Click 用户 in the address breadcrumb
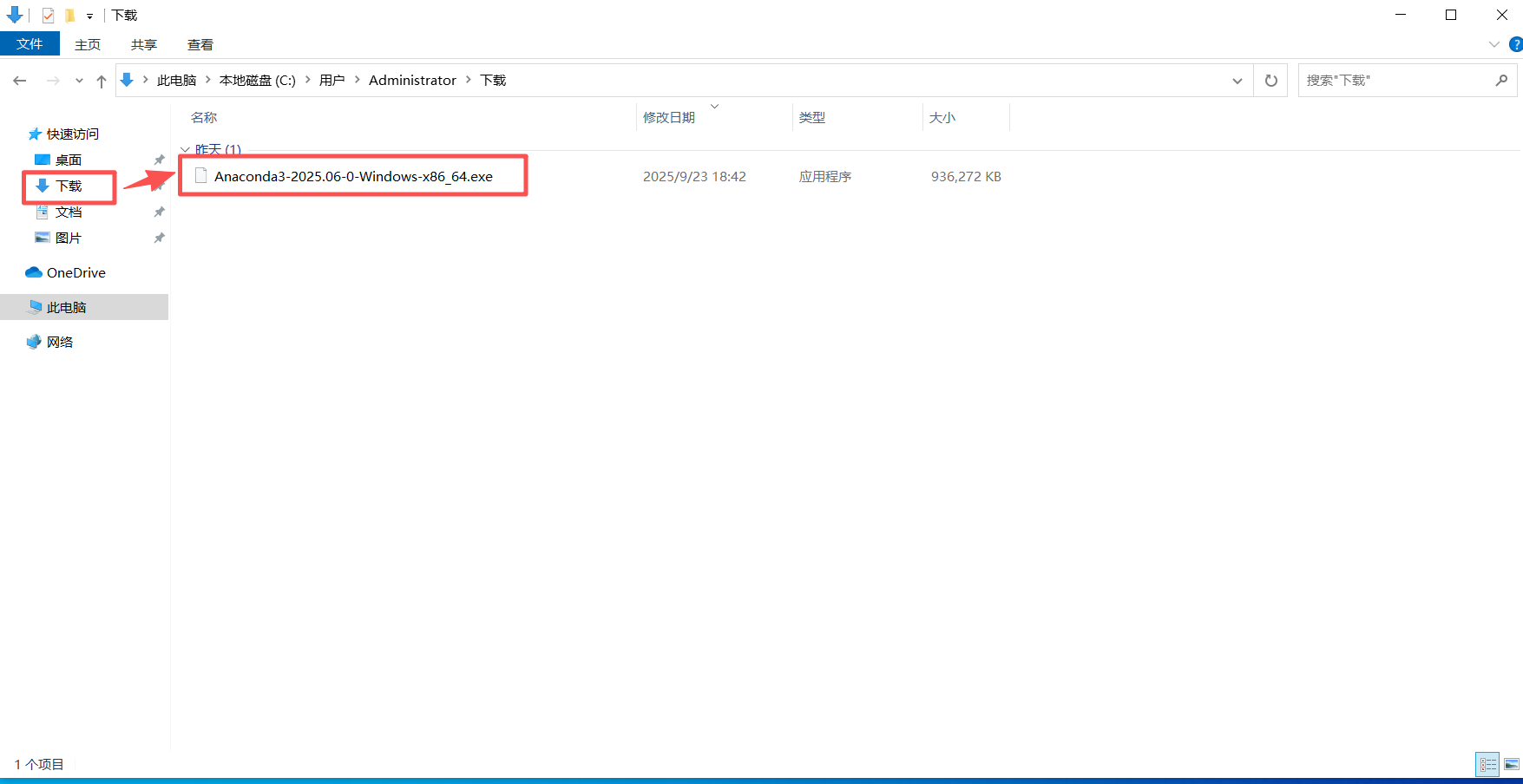 (332, 80)
